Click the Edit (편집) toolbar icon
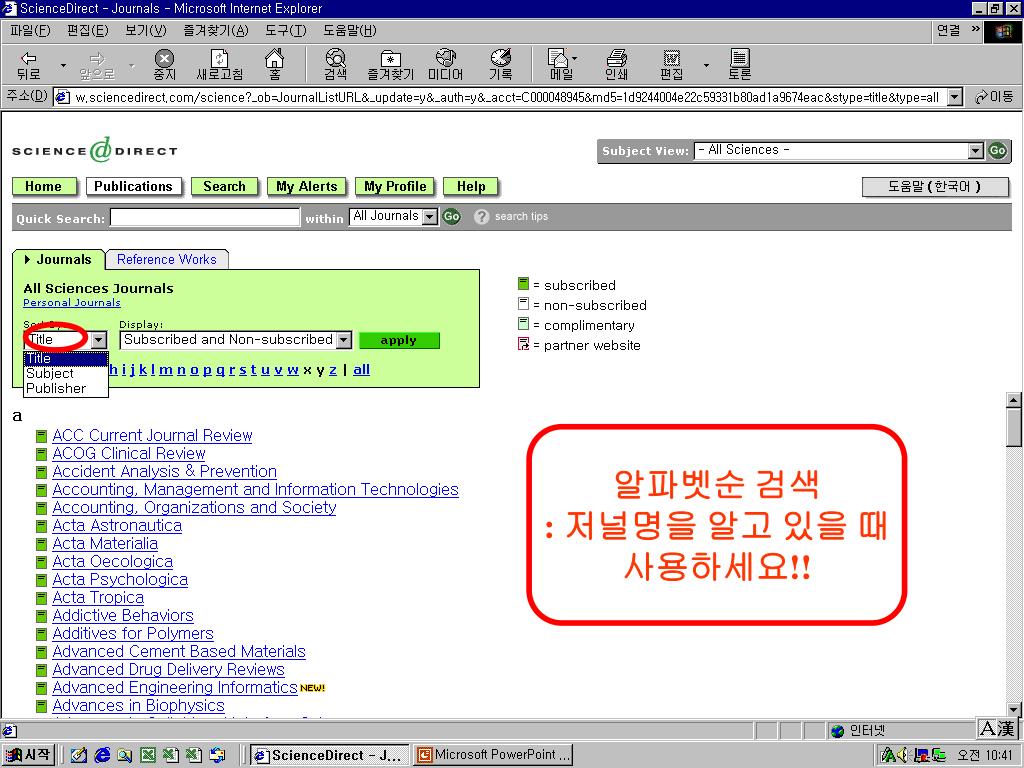Image resolution: width=1024 pixels, height=768 pixels. 671,65
